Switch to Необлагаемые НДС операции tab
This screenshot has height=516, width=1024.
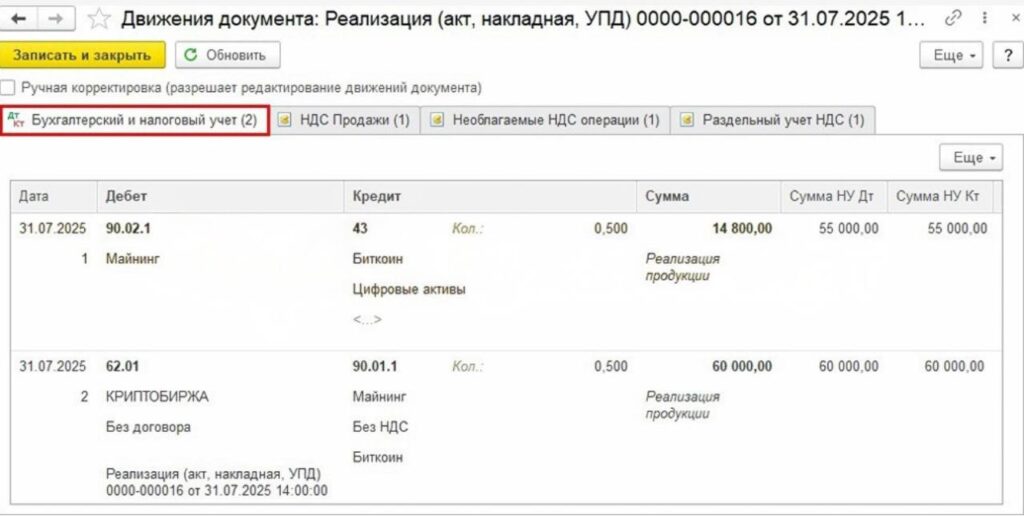tap(545, 120)
